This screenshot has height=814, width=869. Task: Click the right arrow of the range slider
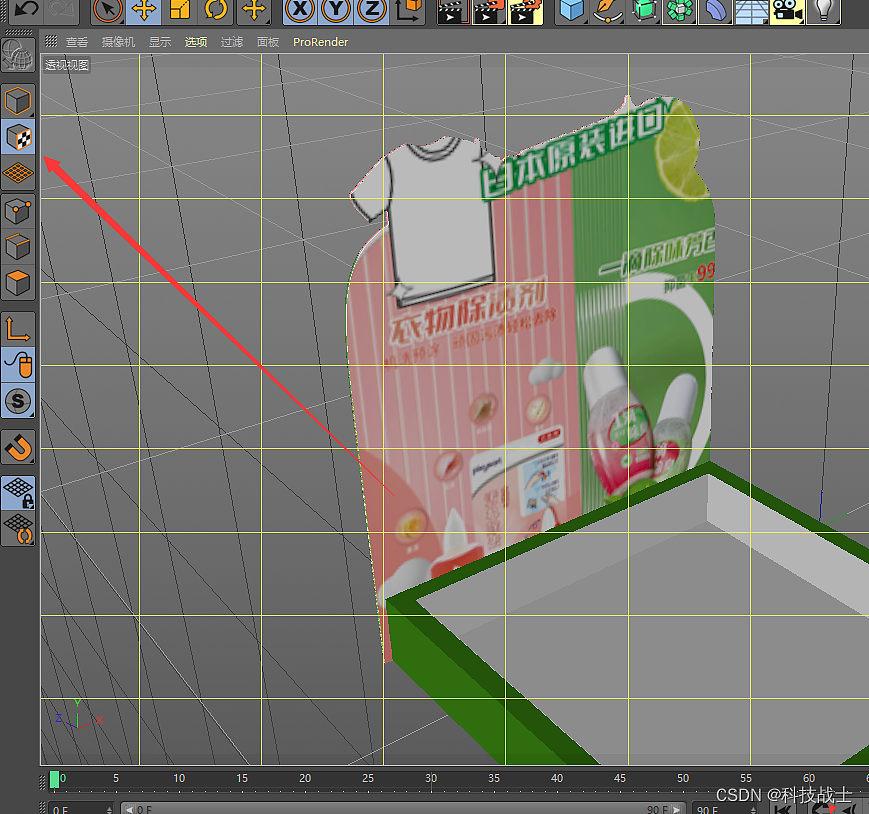point(678,809)
